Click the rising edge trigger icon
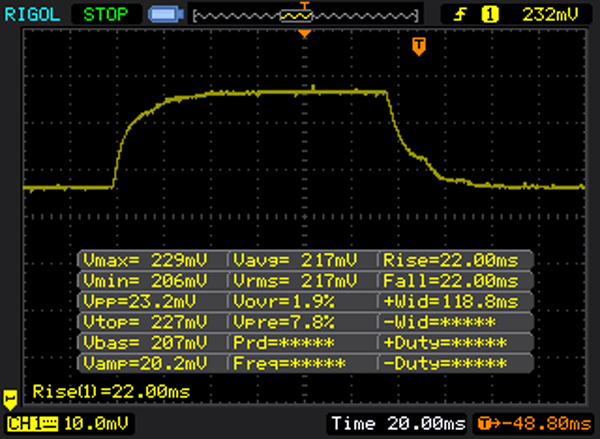 [460, 15]
